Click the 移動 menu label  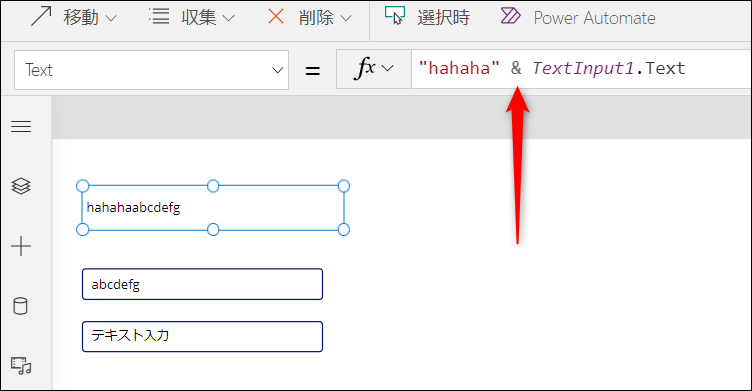point(82,18)
